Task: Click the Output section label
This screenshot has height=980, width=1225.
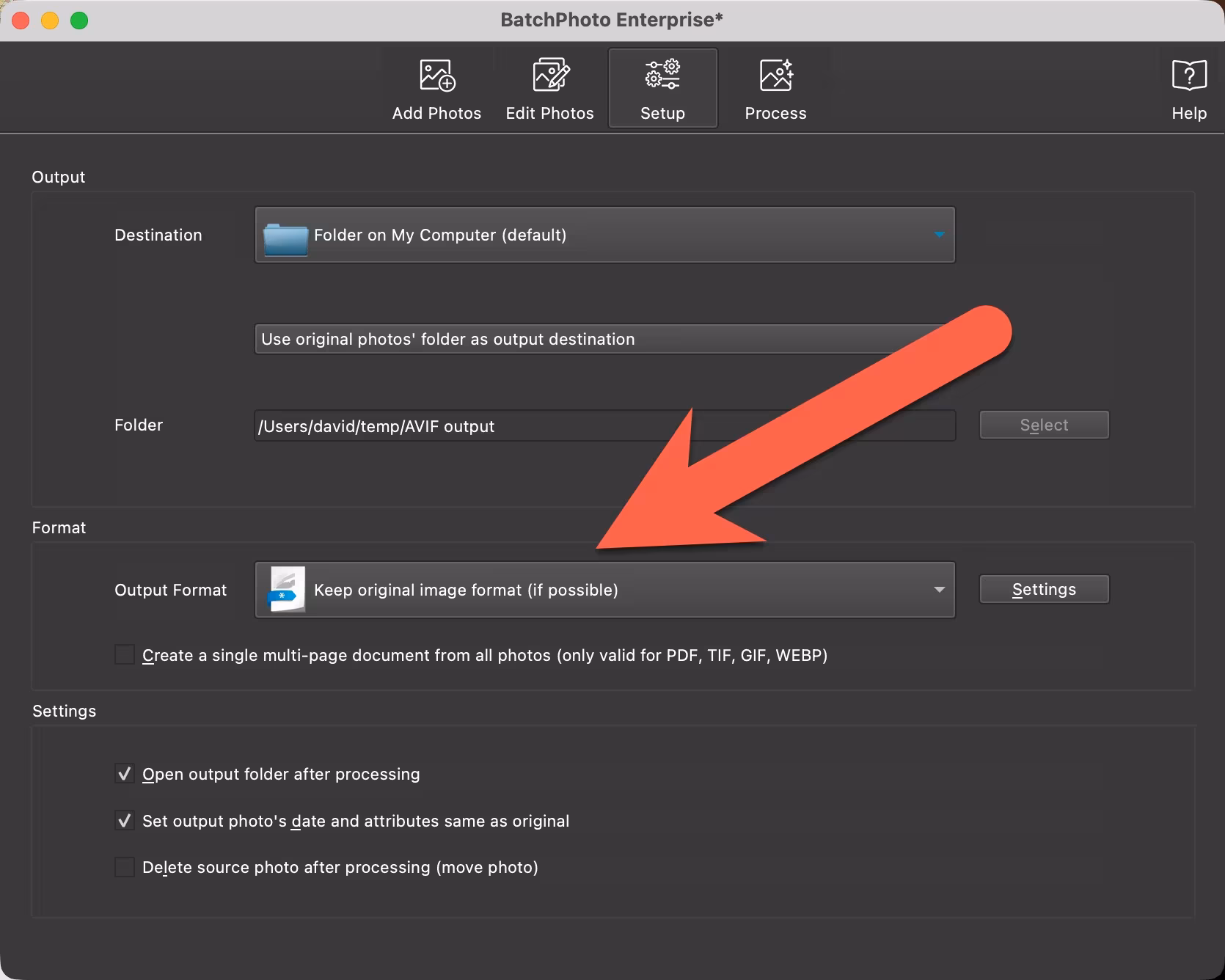Action: click(x=58, y=177)
